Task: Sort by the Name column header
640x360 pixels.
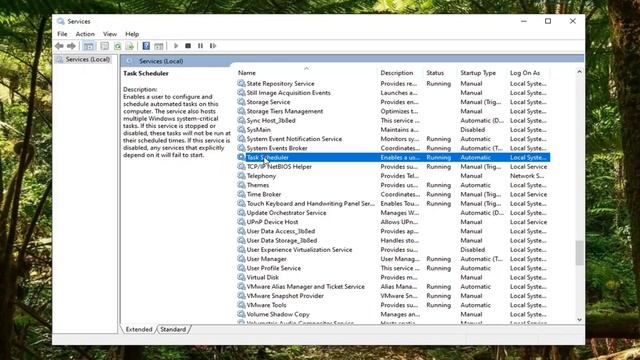Action: tap(306, 73)
